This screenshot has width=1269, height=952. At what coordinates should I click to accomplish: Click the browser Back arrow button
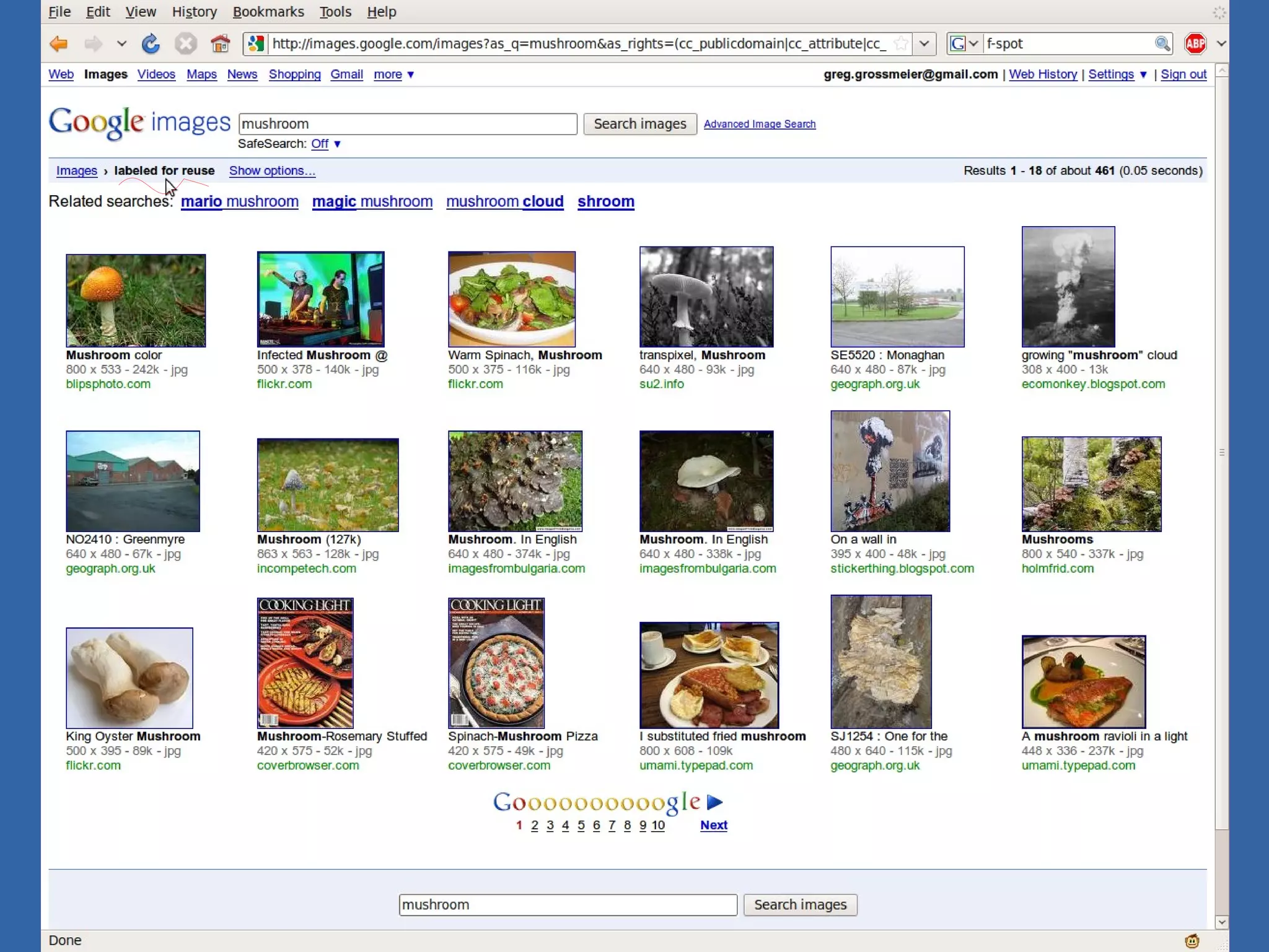[x=59, y=44]
